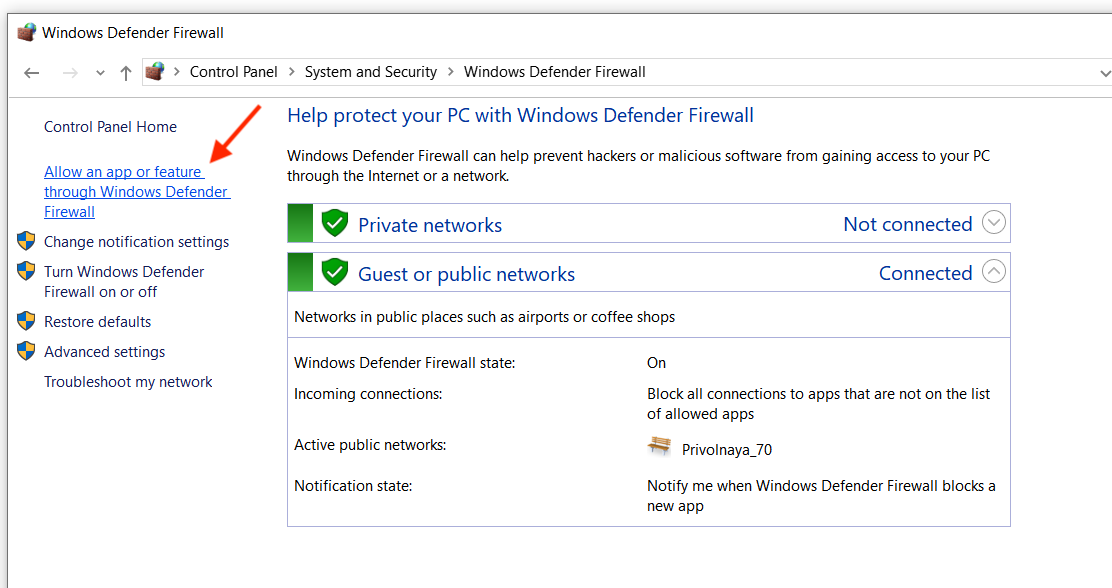Click the Connected status text
Screen dimensions: 1112x588
(x=925, y=273)
